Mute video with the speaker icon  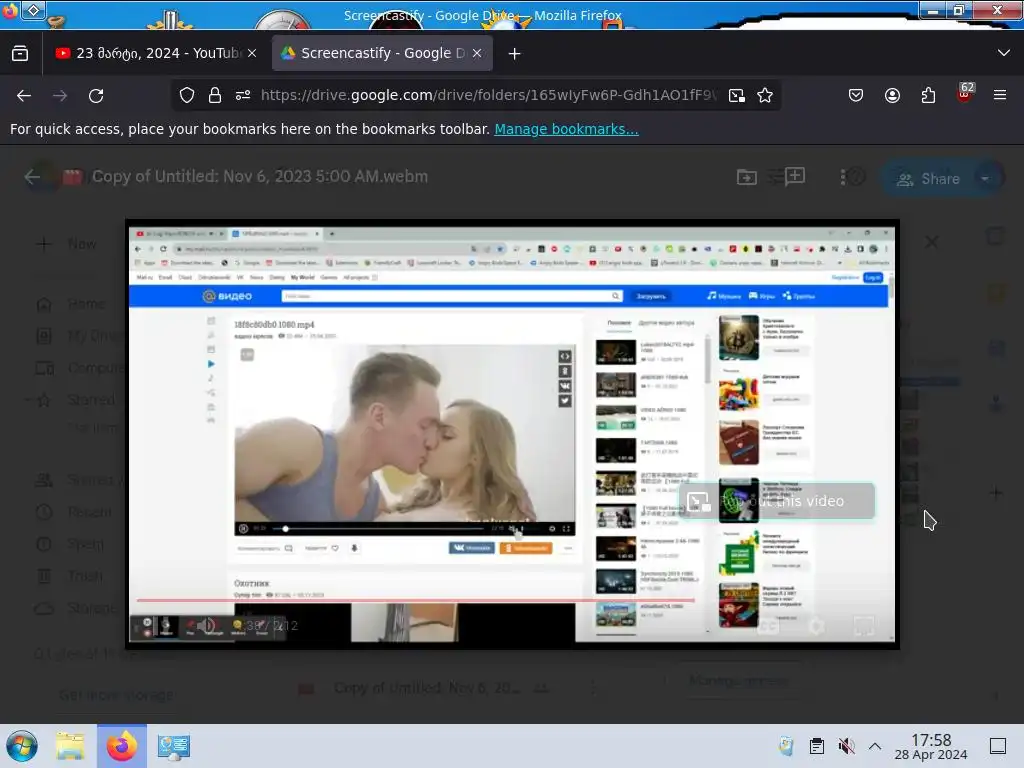click(x=208, y=626)
